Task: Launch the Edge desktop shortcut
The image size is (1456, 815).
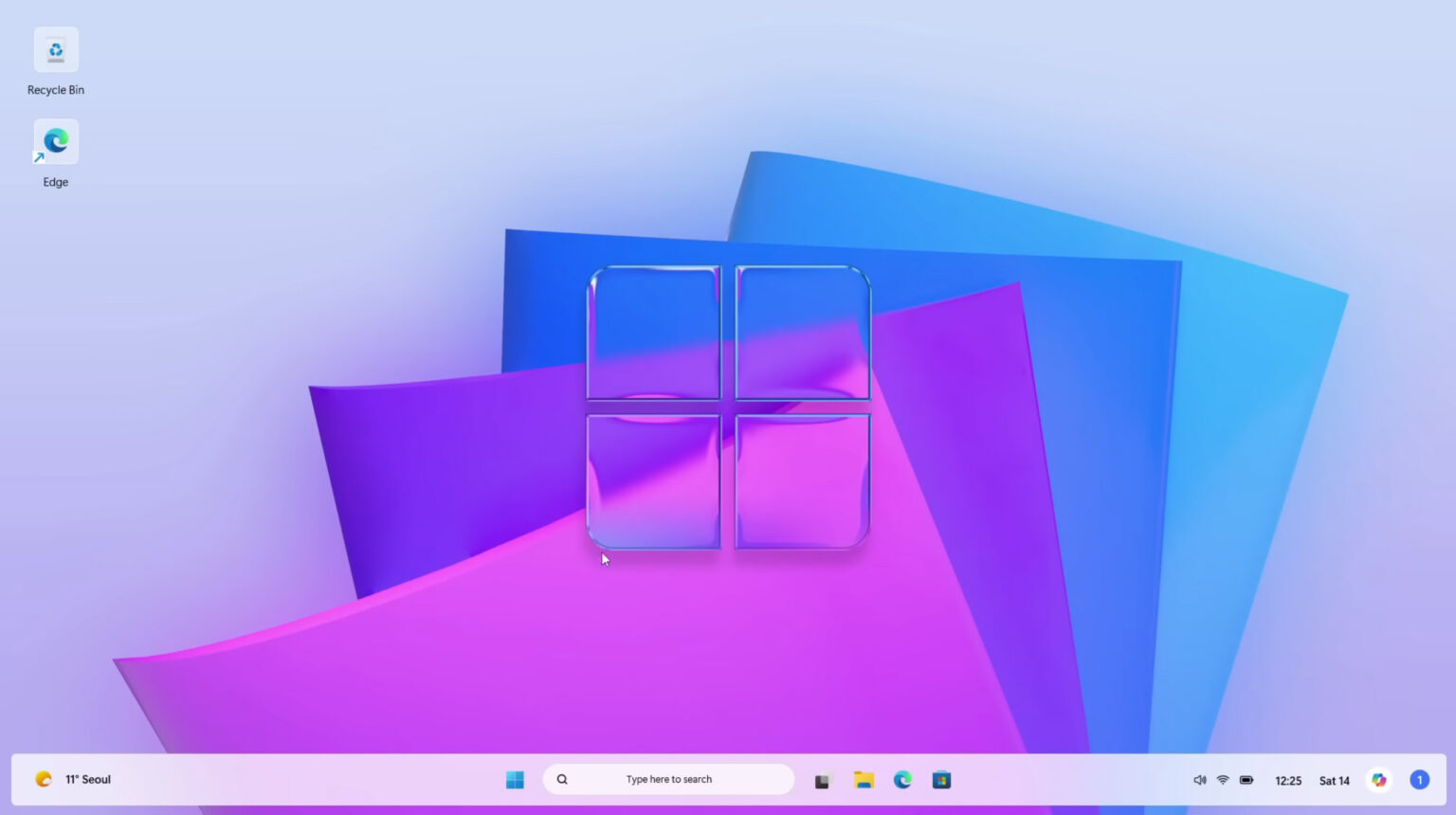Action: [x=55, y=140]
